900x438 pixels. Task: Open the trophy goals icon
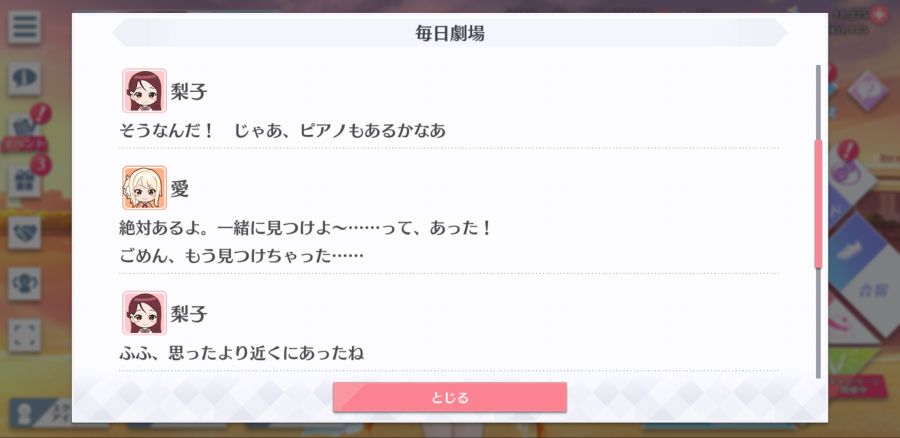pos(25,284)
